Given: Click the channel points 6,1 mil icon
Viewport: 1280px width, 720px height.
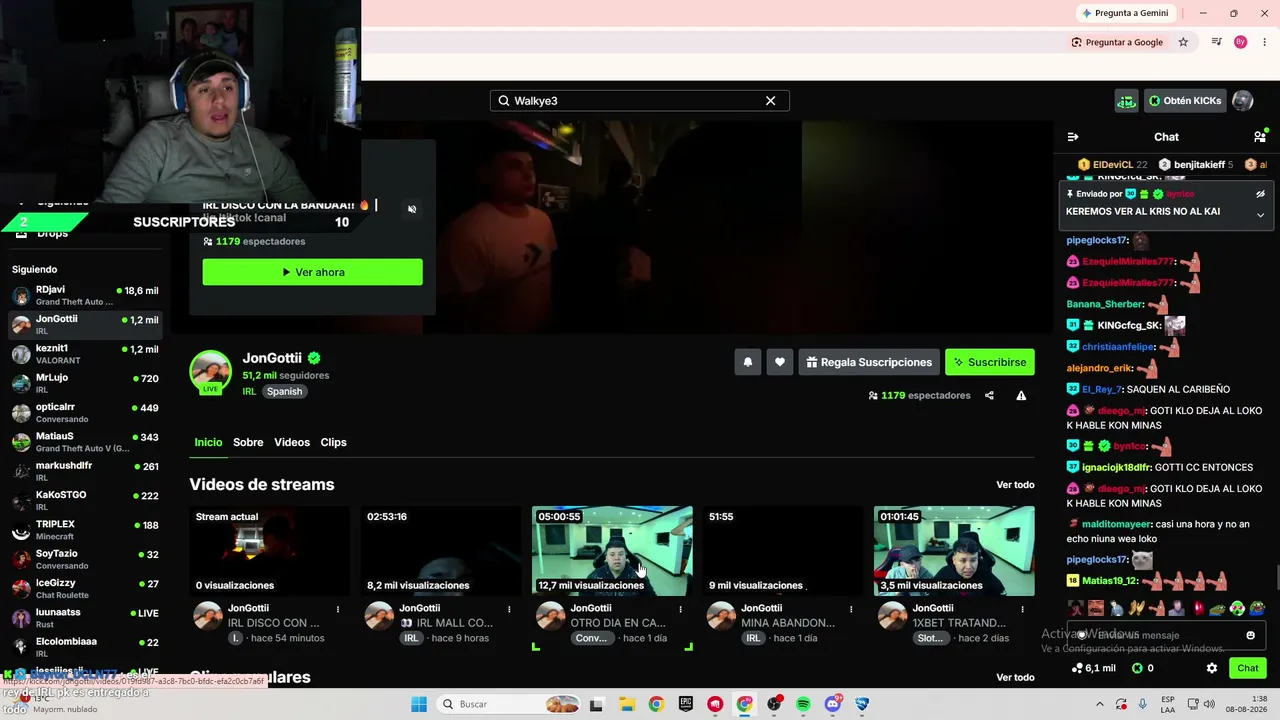Looking at the screenshot, I should 1092,668.
